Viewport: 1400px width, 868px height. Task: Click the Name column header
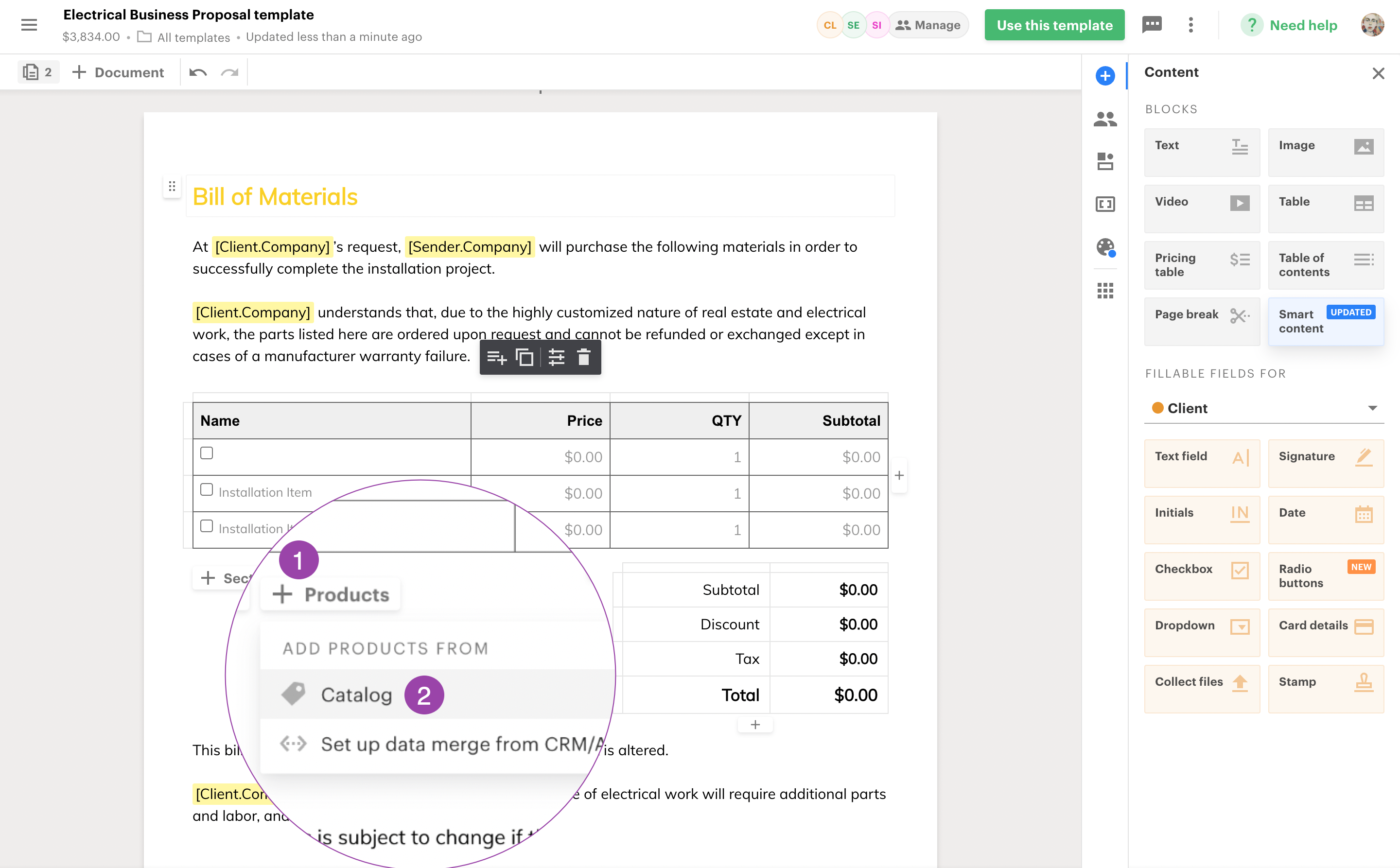coord(332,421)
